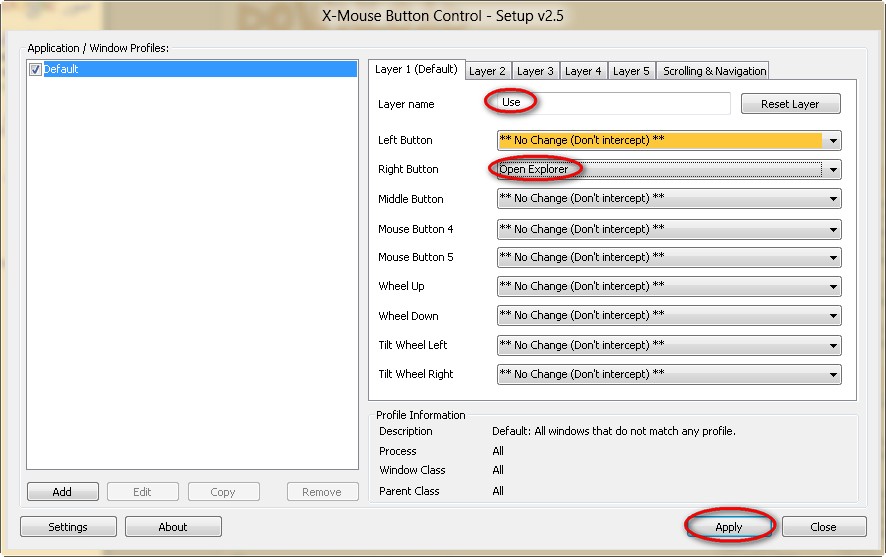Click the Reset Layer button
The width and height of the screenshot is (886, 557).
point(790,104)
